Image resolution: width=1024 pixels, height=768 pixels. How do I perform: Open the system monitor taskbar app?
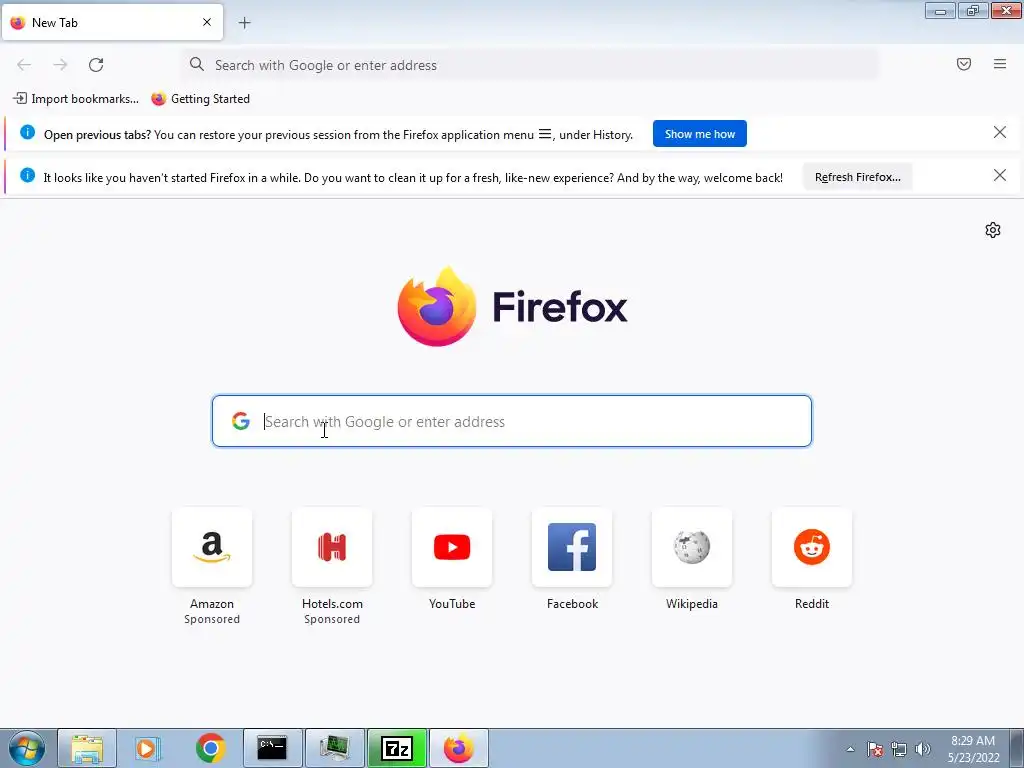pos(334,748)
